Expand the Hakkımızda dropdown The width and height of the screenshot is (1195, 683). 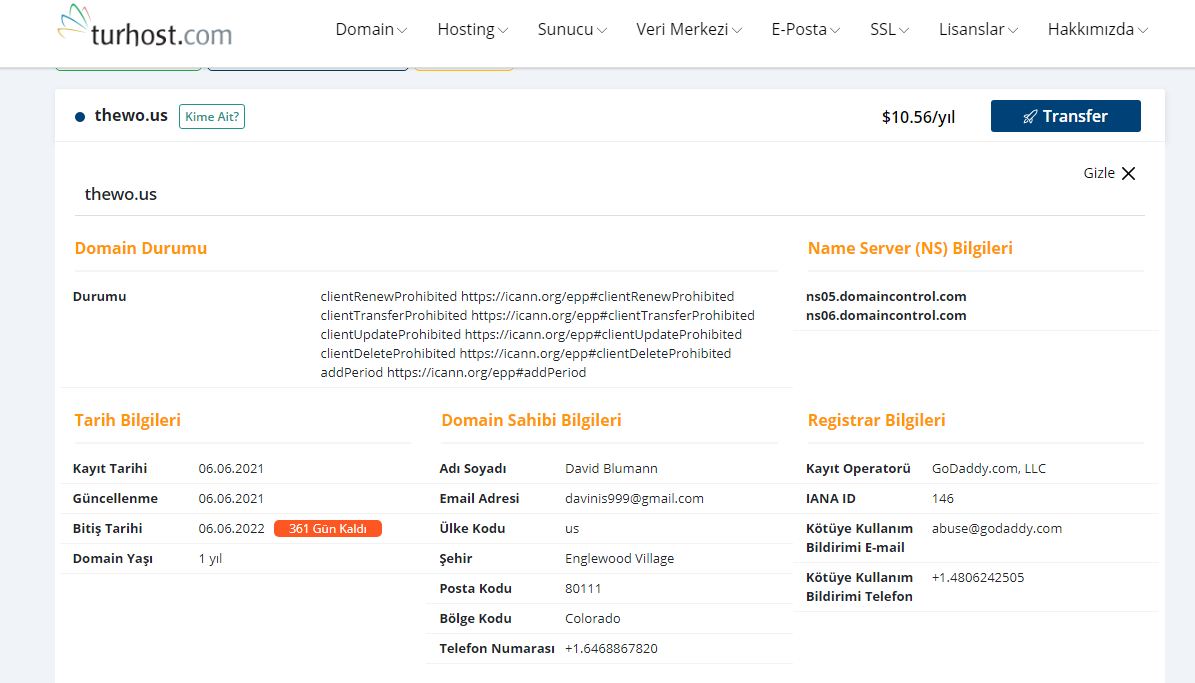pyautogui.click(x=1097, y=30)
